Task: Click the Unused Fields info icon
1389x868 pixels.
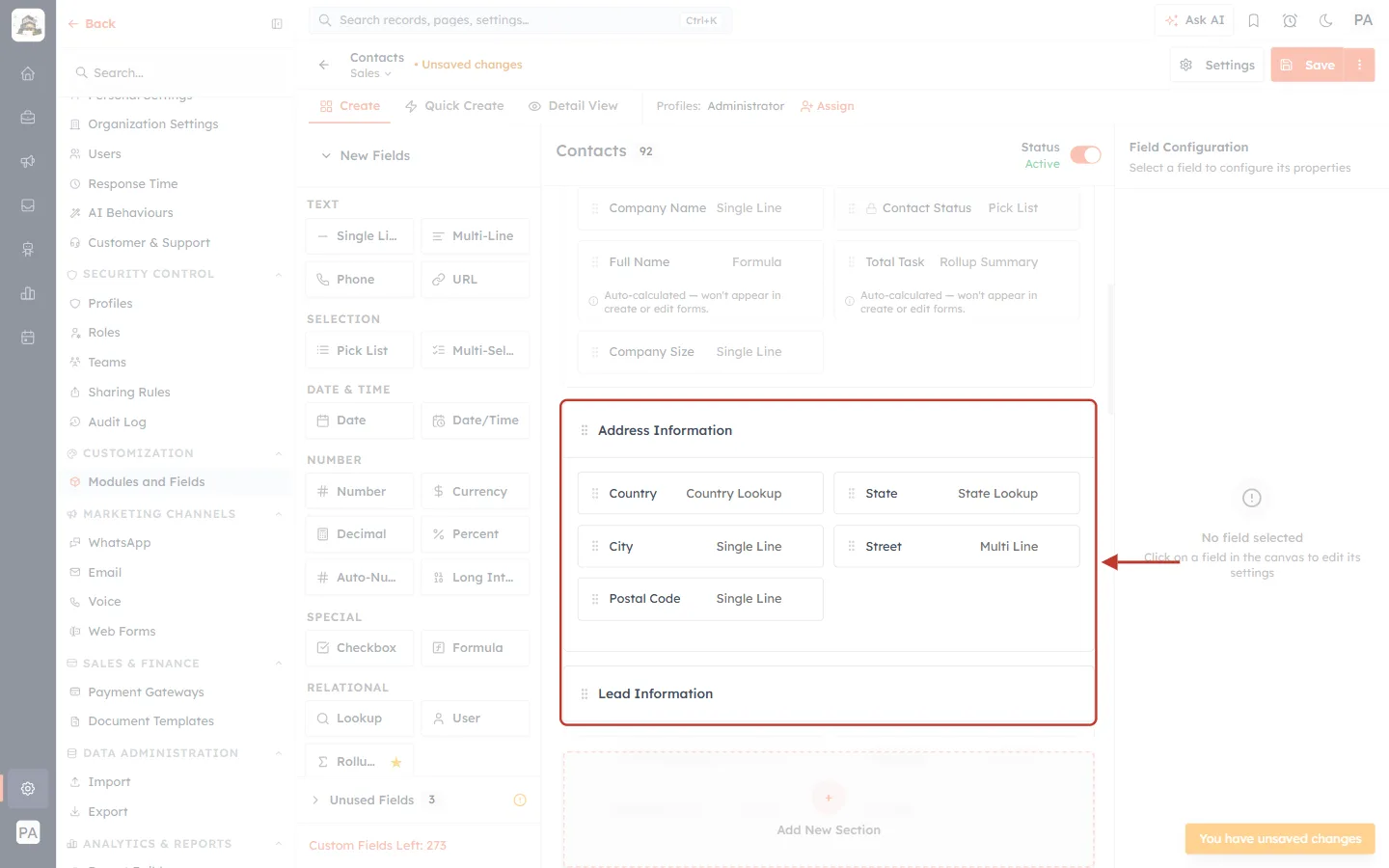Action: pos(520,800)
